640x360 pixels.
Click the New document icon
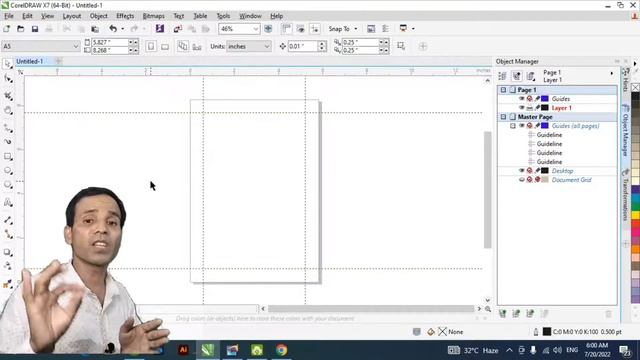[7, 29]
